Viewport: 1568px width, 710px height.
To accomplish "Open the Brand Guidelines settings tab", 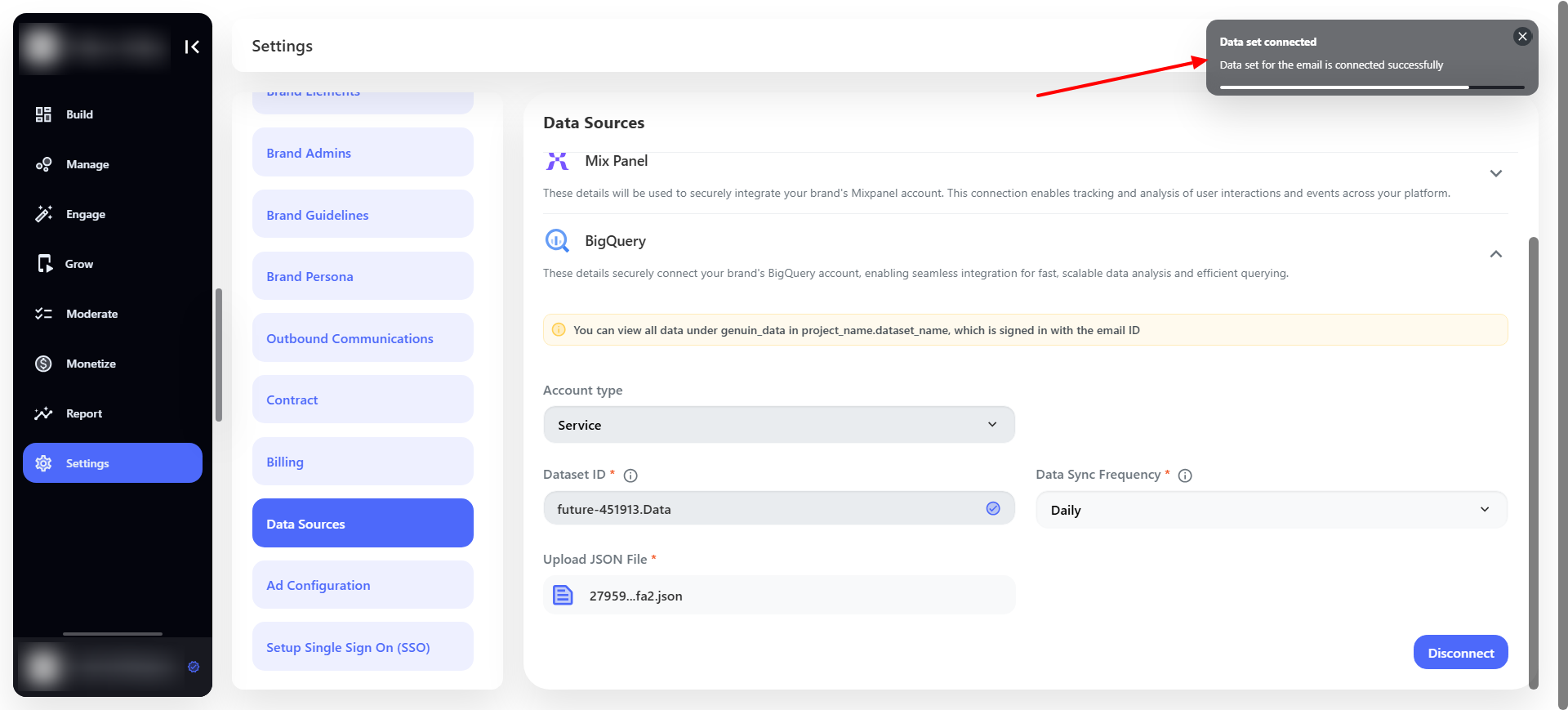I will click(x=363, y=214).
